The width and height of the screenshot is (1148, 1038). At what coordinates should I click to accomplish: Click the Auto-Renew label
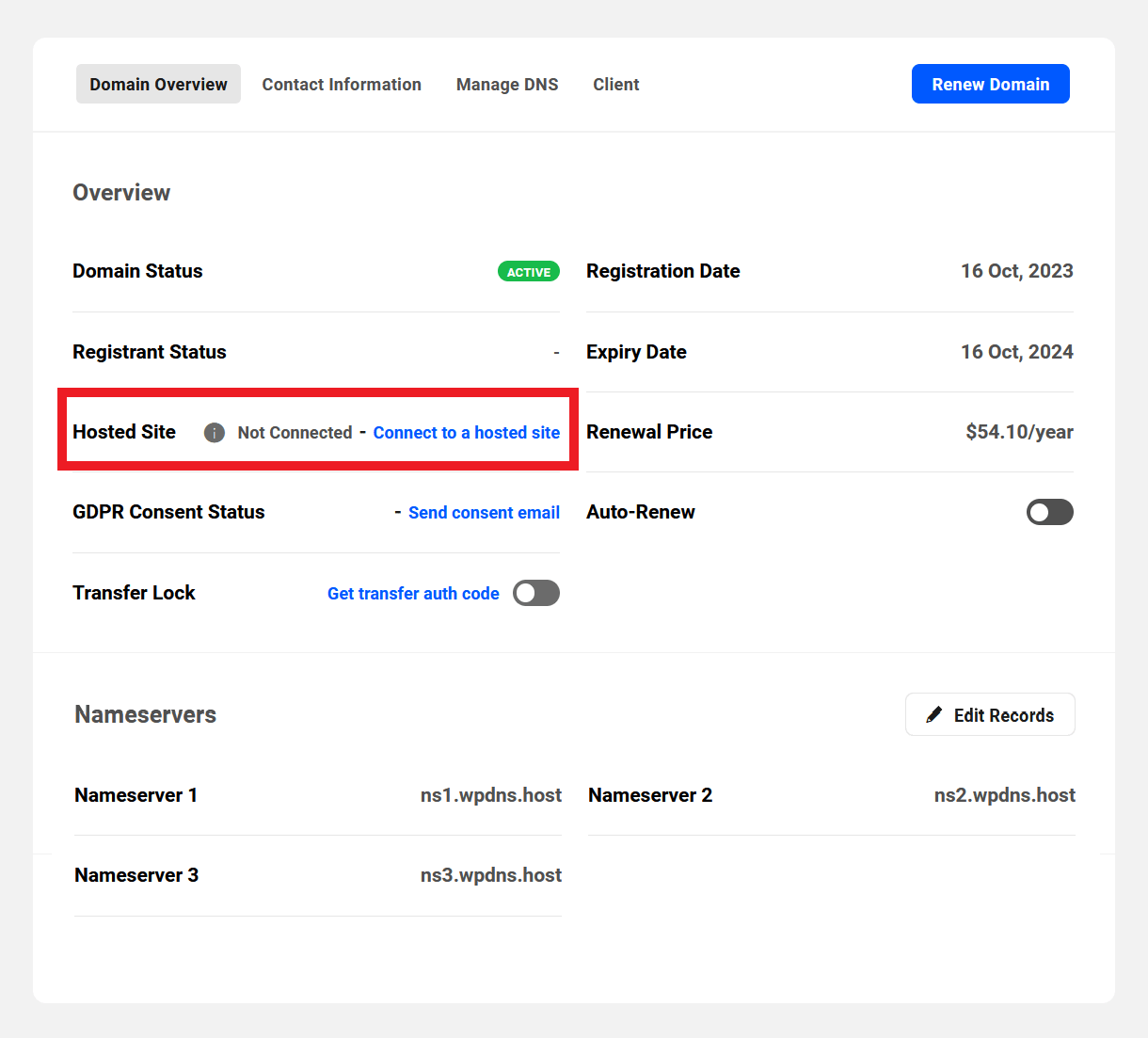(641, 512)
